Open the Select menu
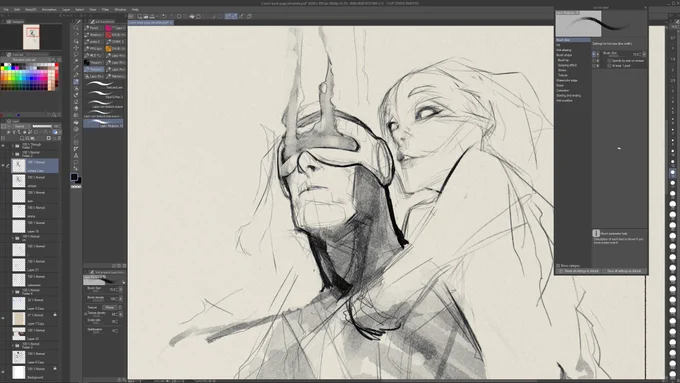The image size is (680, 383). 80,9
